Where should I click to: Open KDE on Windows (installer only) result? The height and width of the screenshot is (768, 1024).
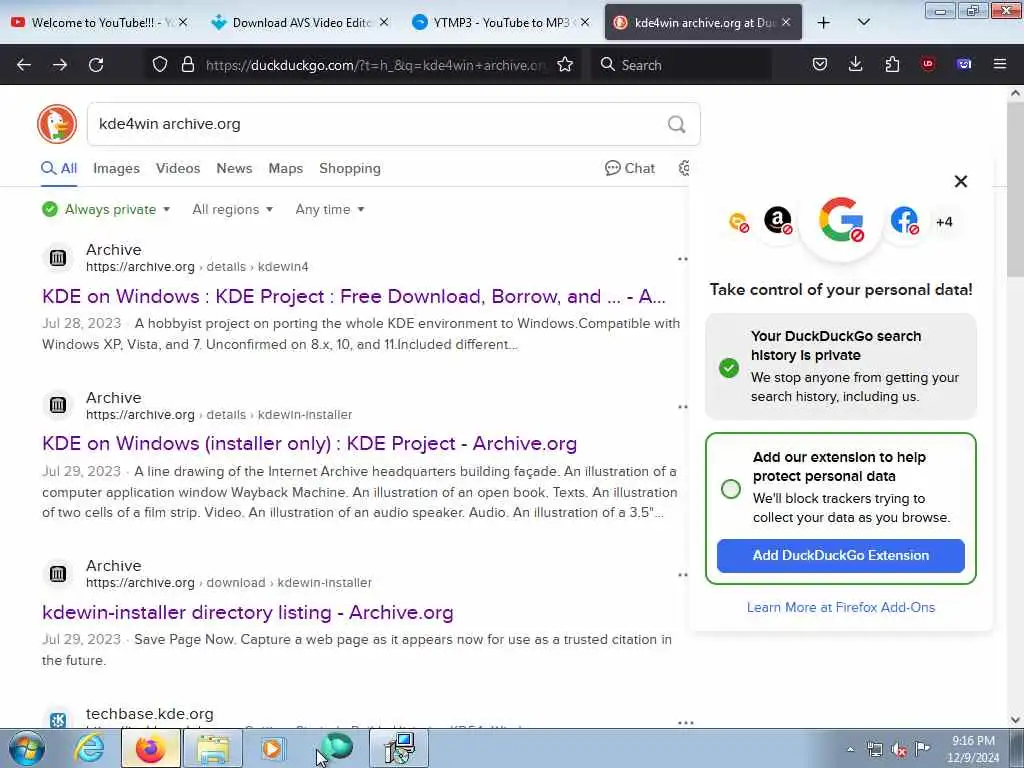(x=310, y=443)
